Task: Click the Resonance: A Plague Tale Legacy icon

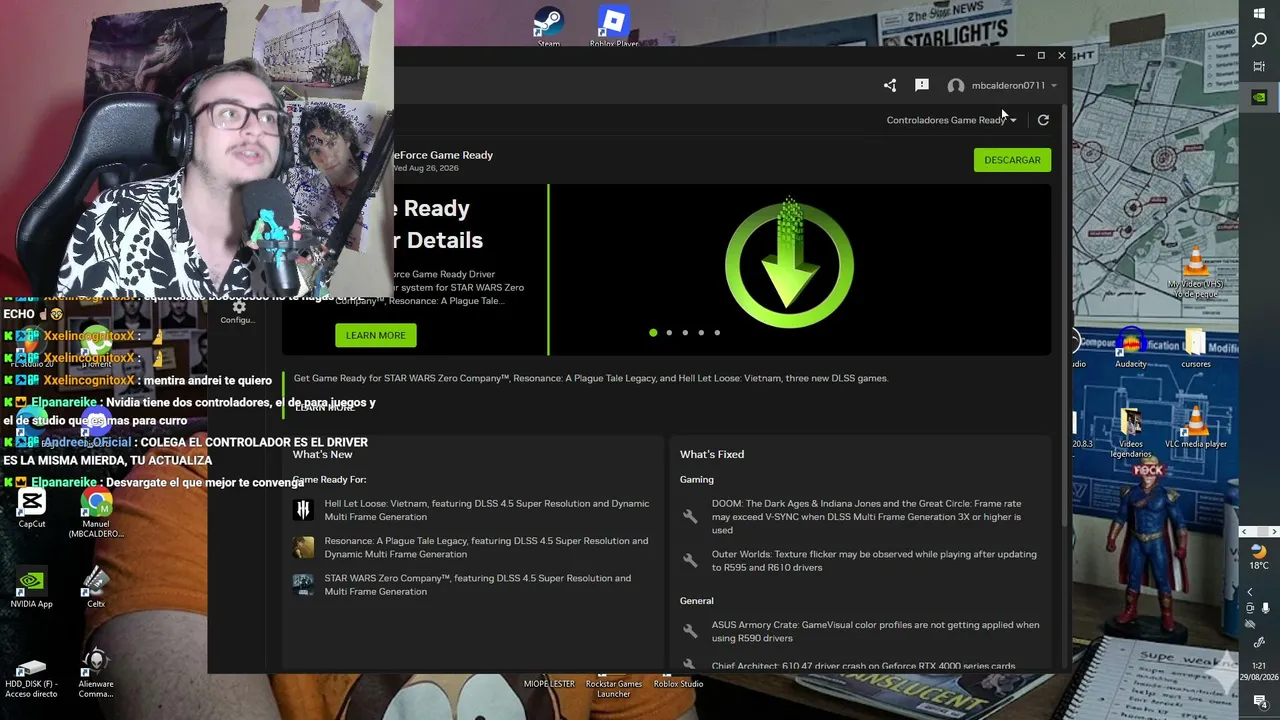Action: (303, 547)
